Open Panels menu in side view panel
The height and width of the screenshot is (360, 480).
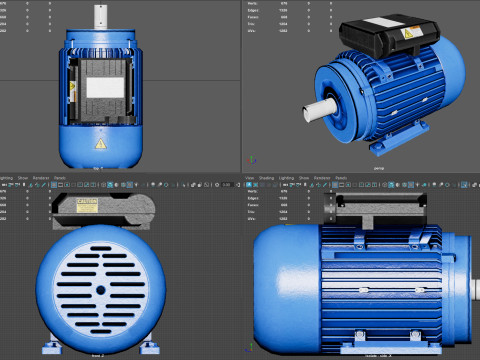pos(341,178)
